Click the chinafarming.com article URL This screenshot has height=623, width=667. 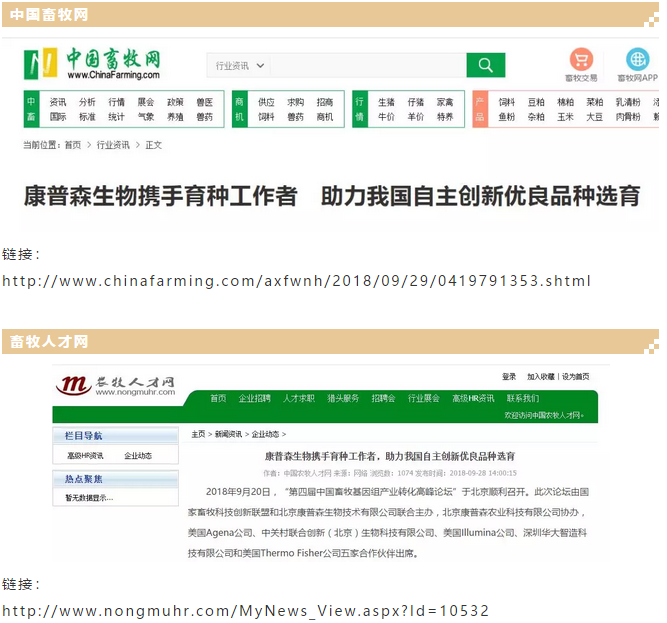point(296,281)
